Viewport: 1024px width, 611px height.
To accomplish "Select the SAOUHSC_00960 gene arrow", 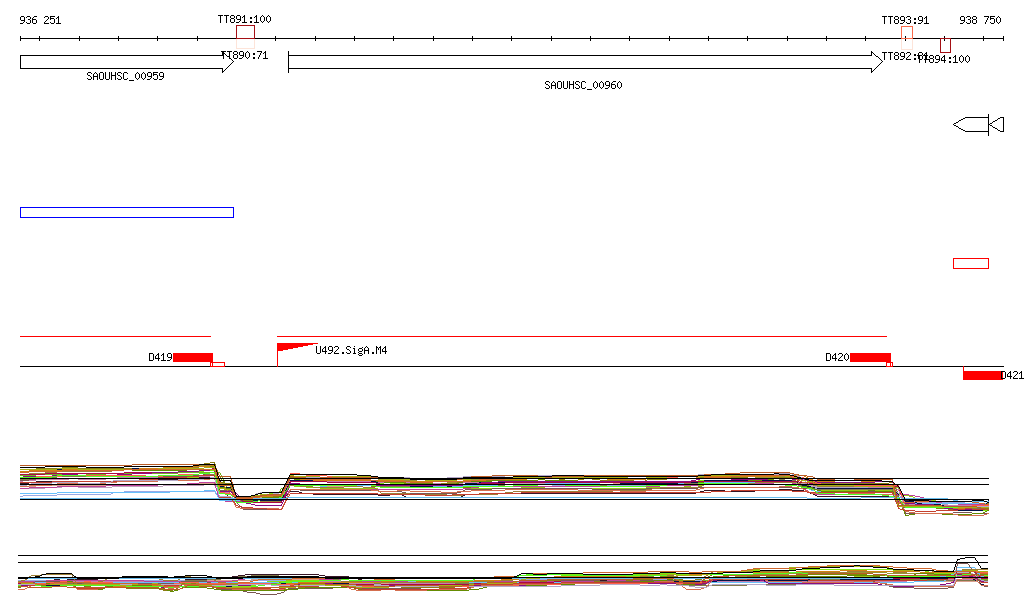I will tap(585, 62).
